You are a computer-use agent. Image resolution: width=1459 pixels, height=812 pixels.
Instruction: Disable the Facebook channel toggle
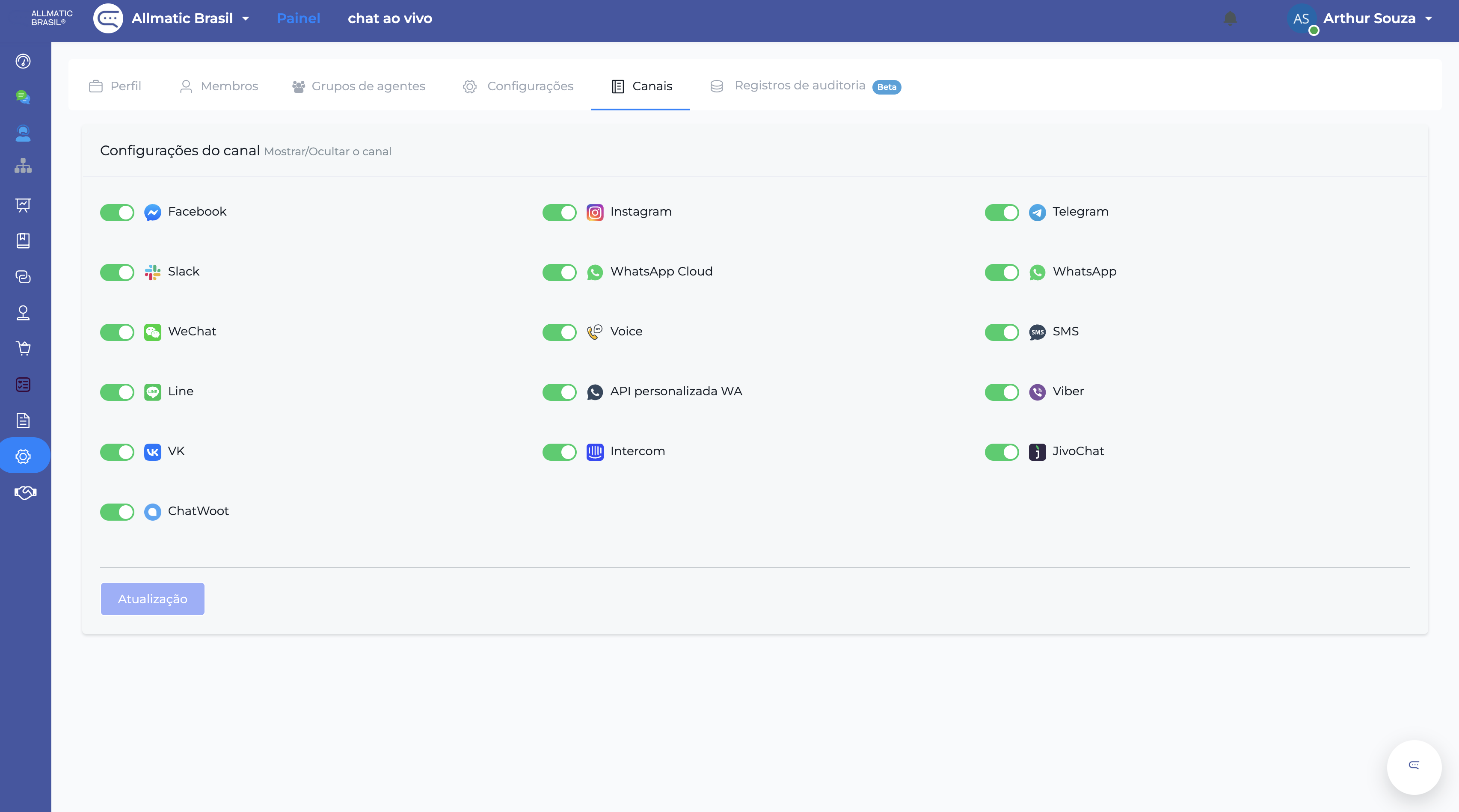117,212
